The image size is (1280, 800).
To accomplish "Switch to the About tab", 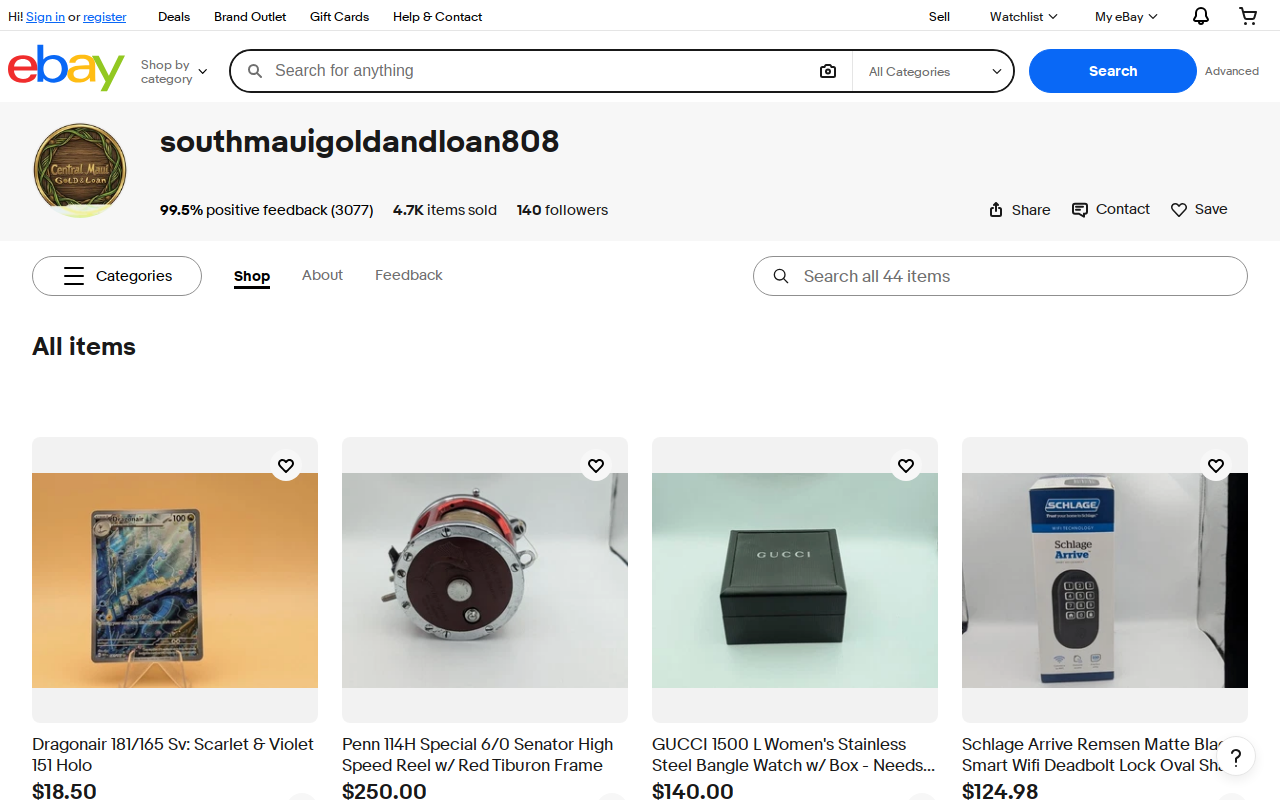I will 322,275.
